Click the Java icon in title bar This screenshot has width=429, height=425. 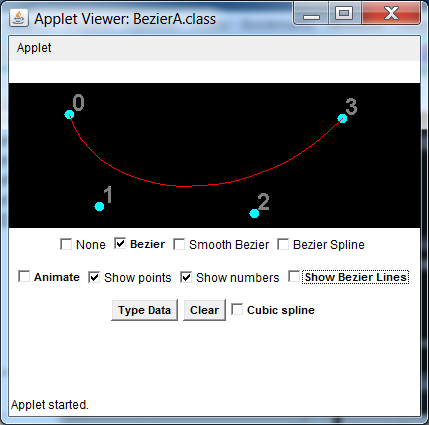(x=19, y=18)
